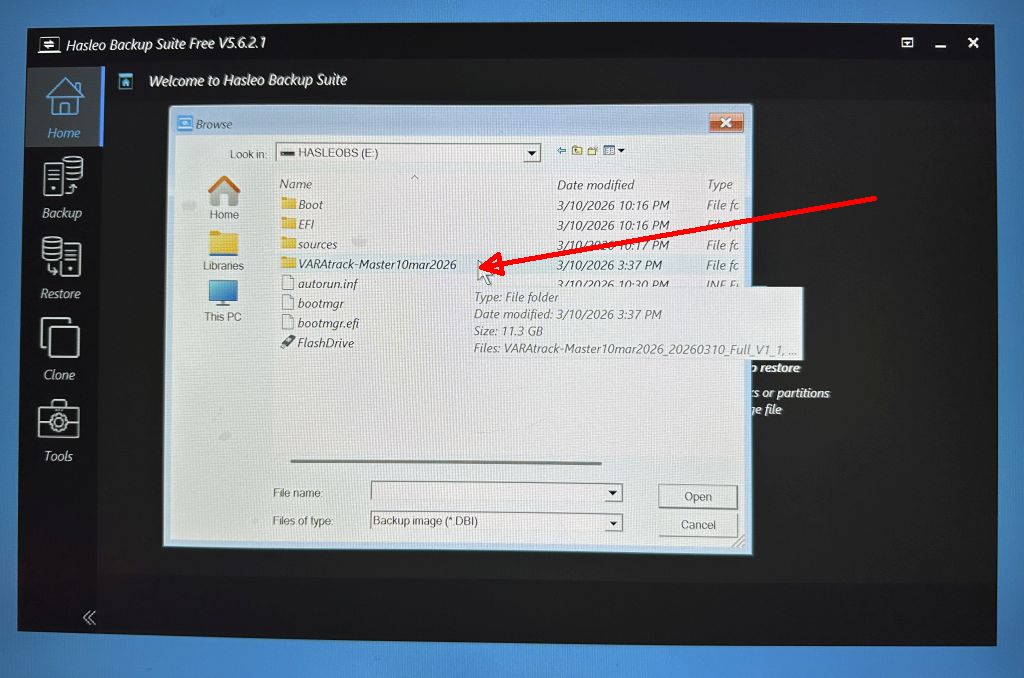
Task: Click the up one level folder icon
Action: coord(577,151)
